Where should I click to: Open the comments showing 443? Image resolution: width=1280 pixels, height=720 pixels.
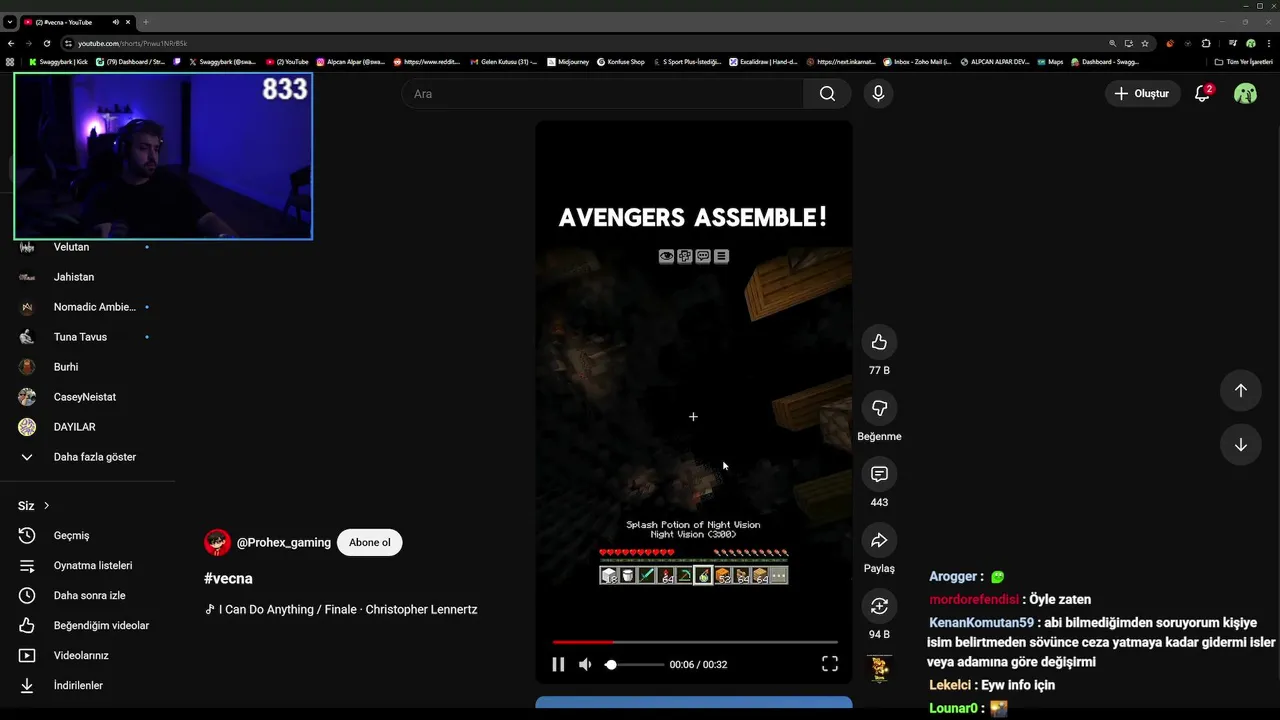[x=879, y=474]
